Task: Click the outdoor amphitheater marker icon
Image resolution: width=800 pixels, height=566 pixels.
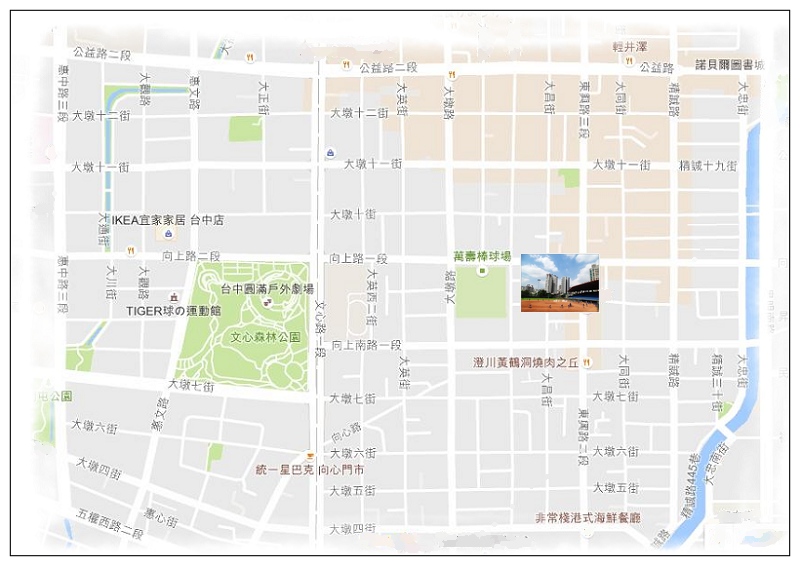Action: pos(266,301)
